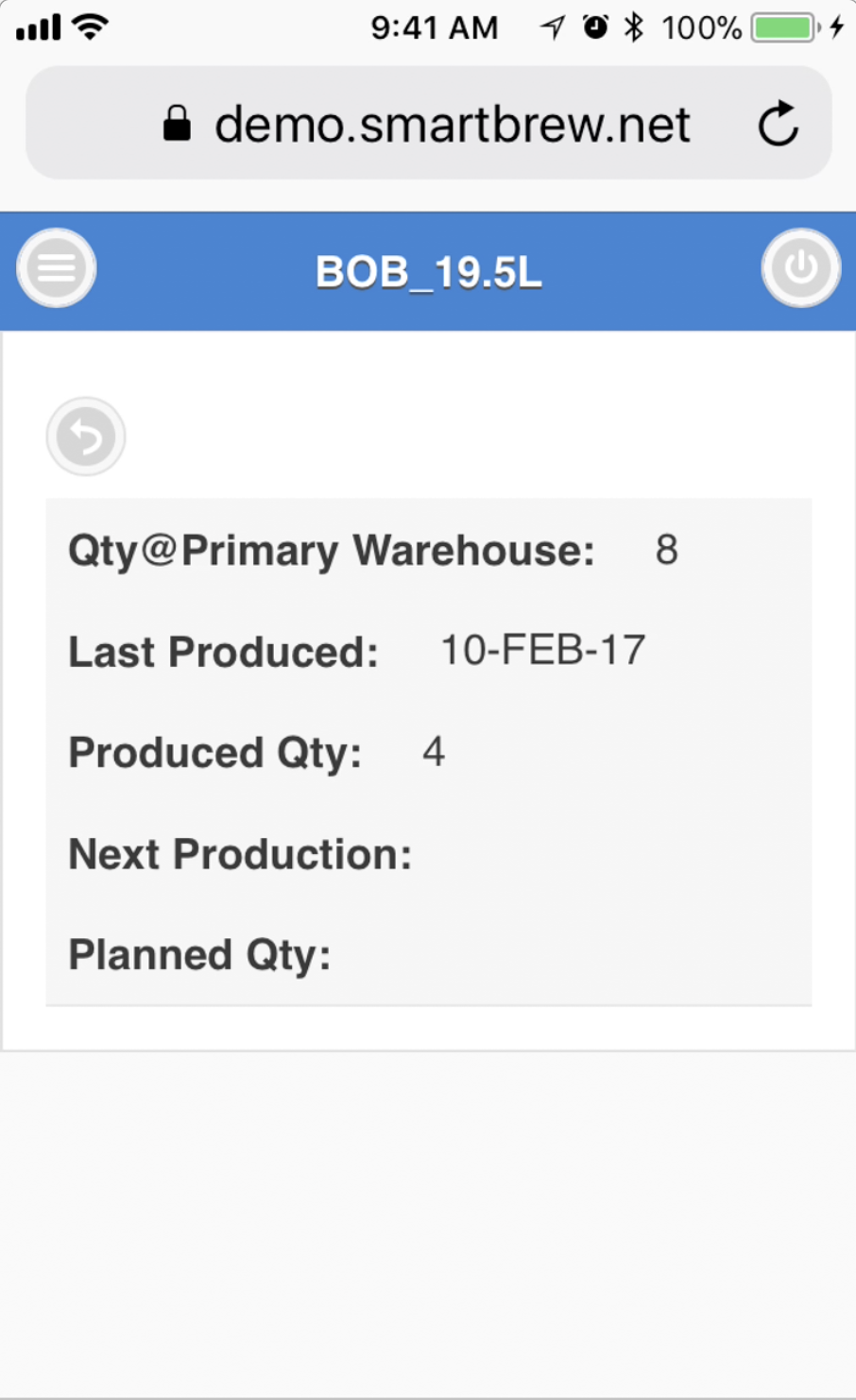Click the BOB_19.5L page title
The image size is (856, 1400).
pos(429,272)
